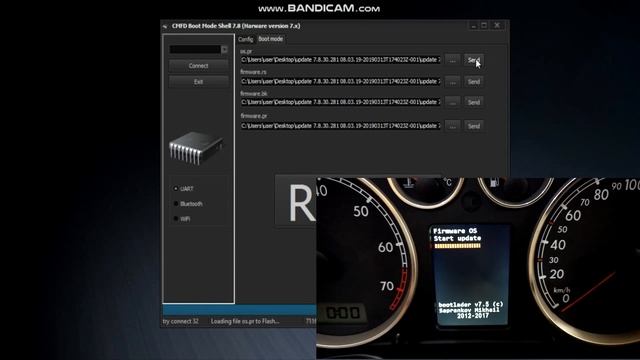The image size is (640, 360).
Task: Browse for firmware.pr file with ellipsis button
Action: click(452, 126)
